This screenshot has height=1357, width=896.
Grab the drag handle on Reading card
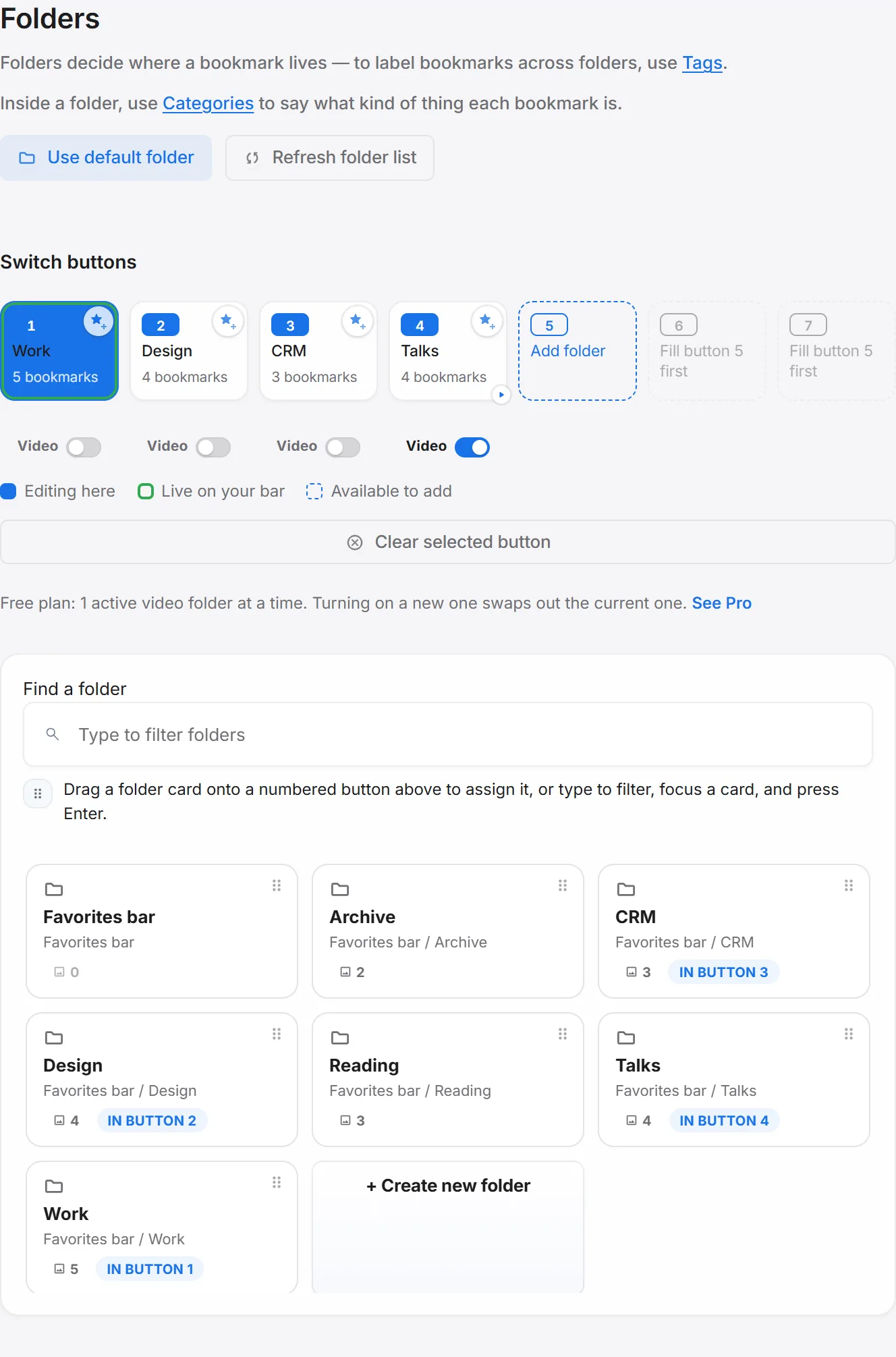563,1034
